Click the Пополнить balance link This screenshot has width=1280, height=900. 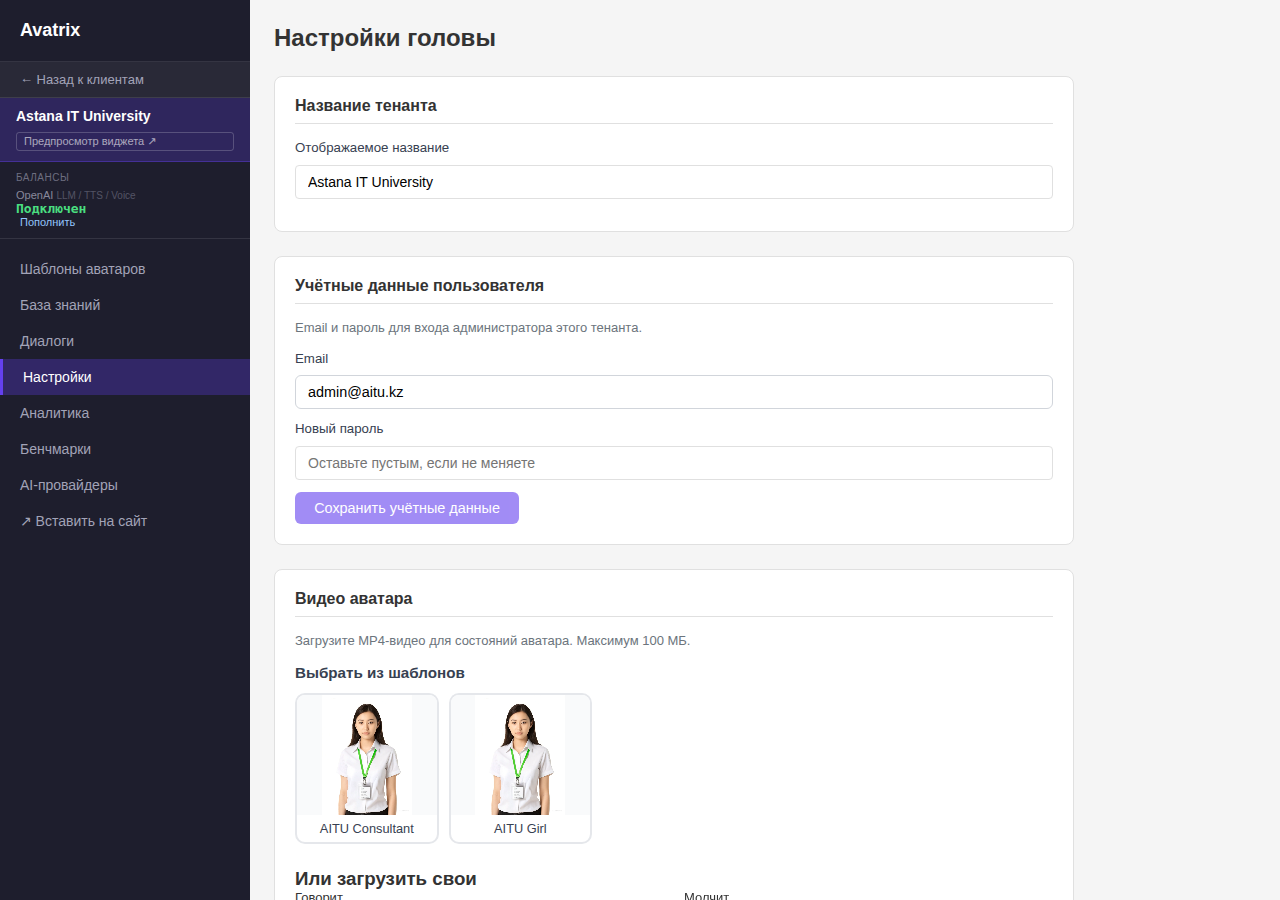(x=47, y=222)
